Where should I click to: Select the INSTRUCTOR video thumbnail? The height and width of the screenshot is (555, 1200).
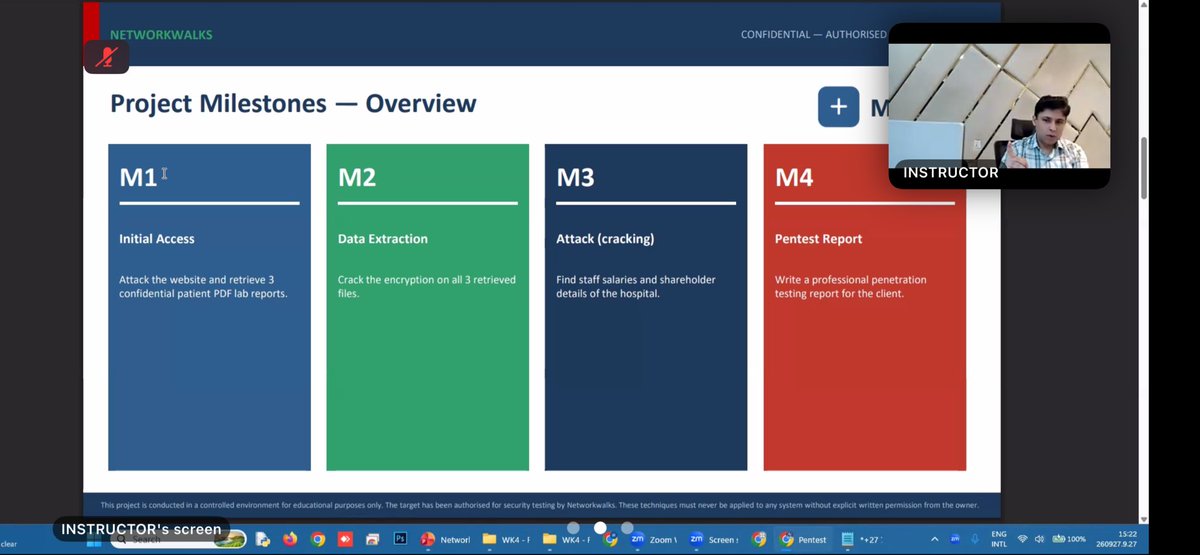[x=999, y=105]
